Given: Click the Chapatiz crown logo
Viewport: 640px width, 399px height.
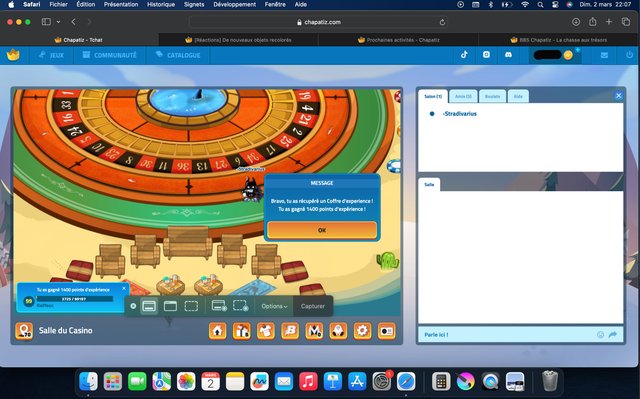Looking at the screenshot, I should point(13,55).
